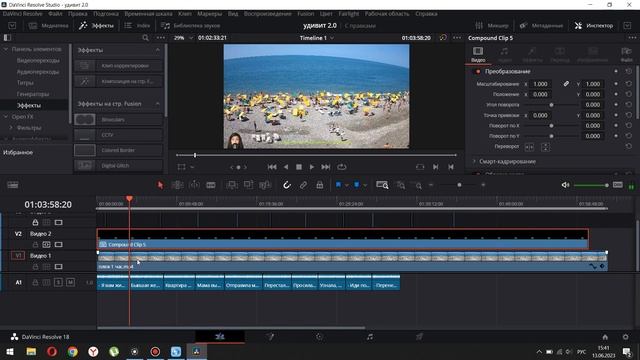Click the blue Flag icon
640x360 pixels.
338,185
